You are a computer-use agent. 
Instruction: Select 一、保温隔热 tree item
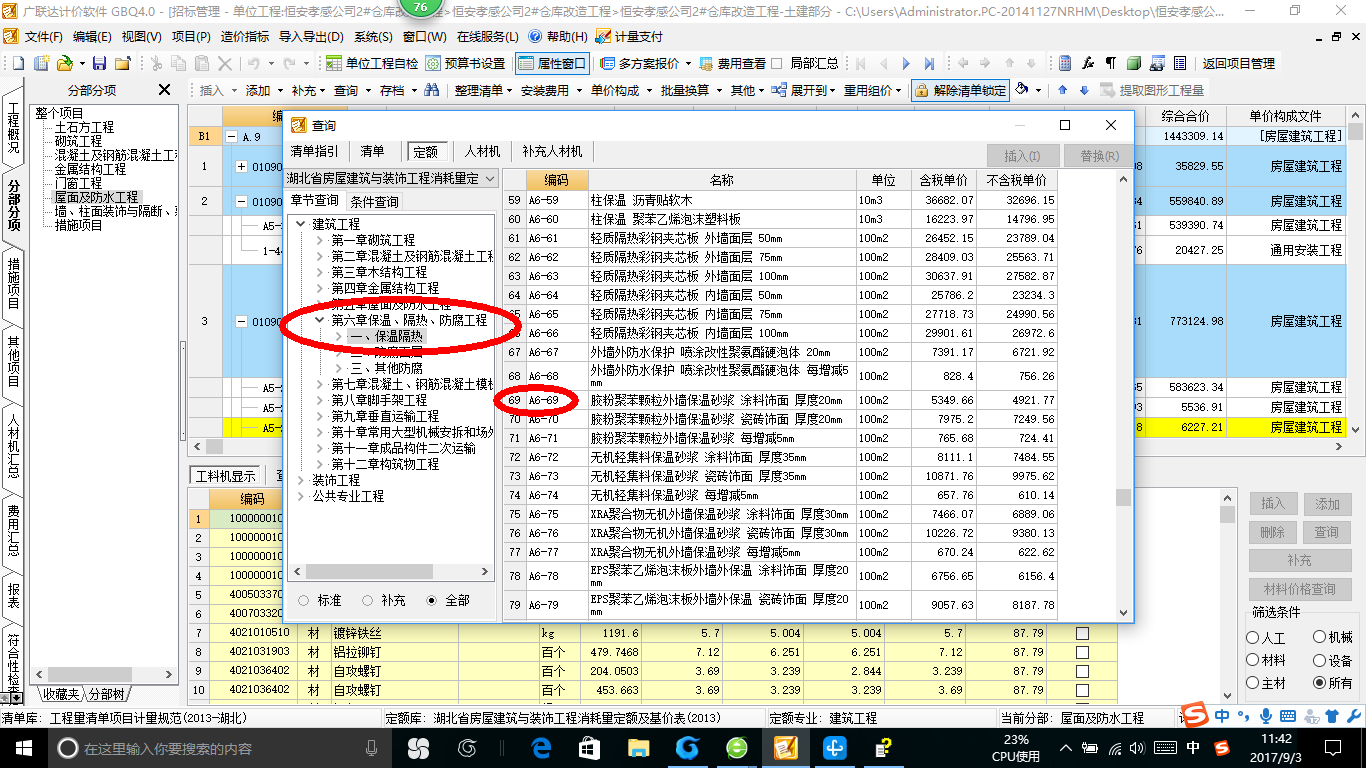pos(387,337)
